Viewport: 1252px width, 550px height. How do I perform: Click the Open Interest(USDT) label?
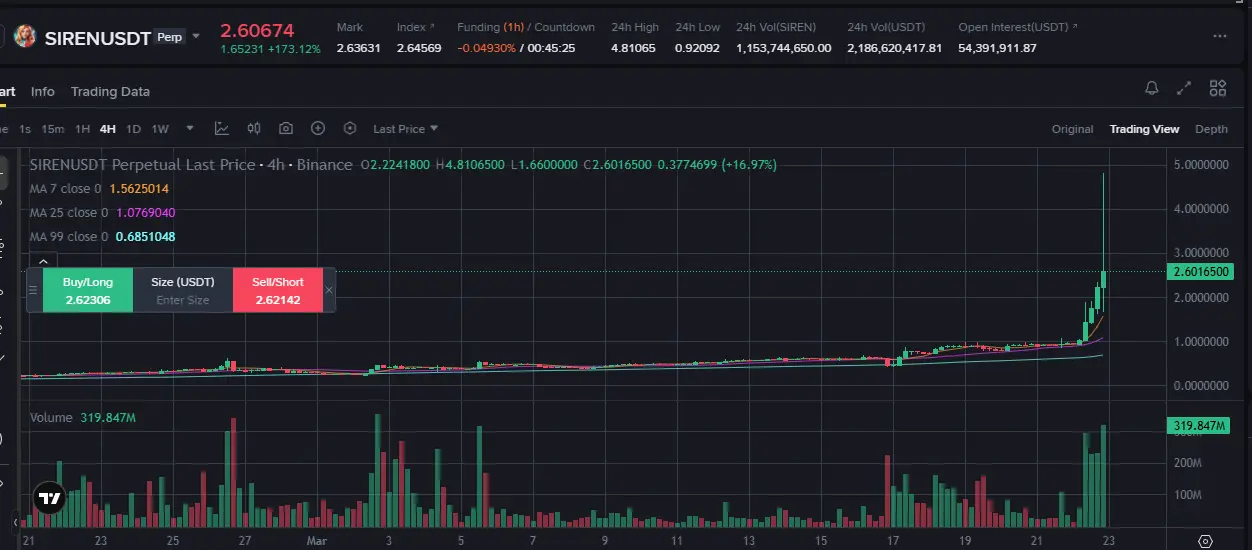click(1013, 27)
